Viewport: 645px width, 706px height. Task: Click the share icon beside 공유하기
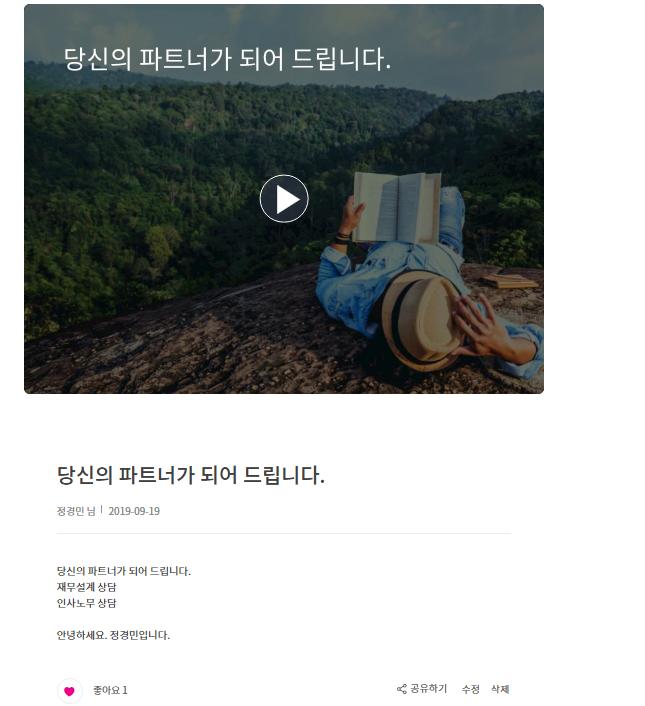pos(401,689)
